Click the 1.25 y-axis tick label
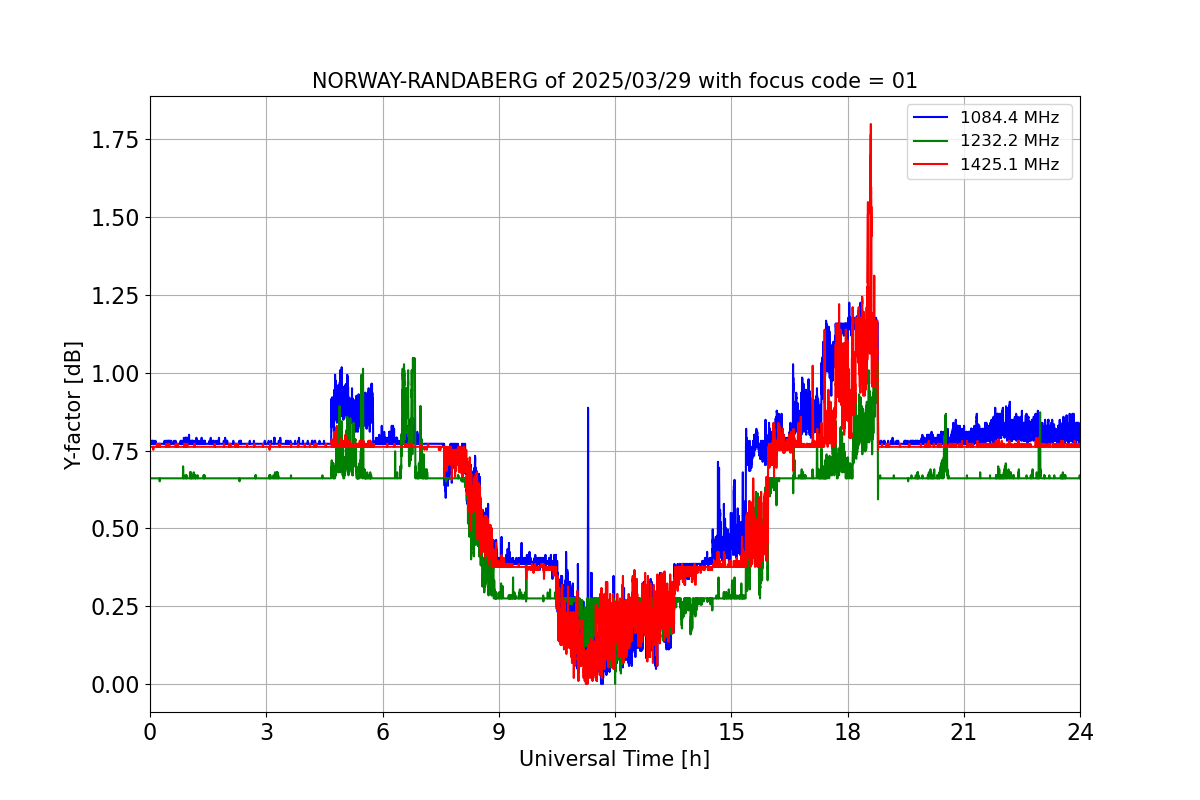 [114, 295]
